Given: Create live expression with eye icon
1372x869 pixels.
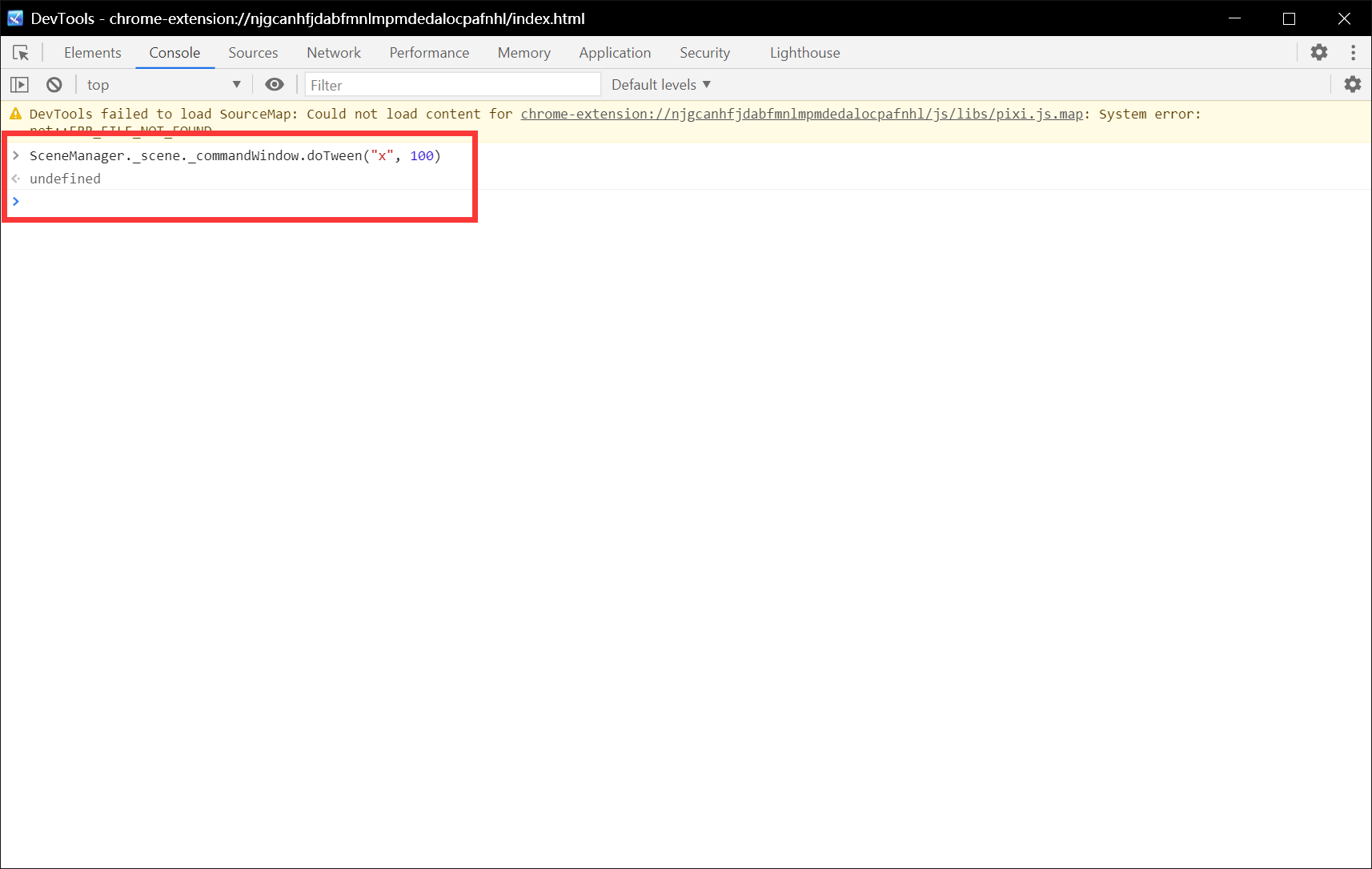Looking at the screenshot, I should (275, 85).
